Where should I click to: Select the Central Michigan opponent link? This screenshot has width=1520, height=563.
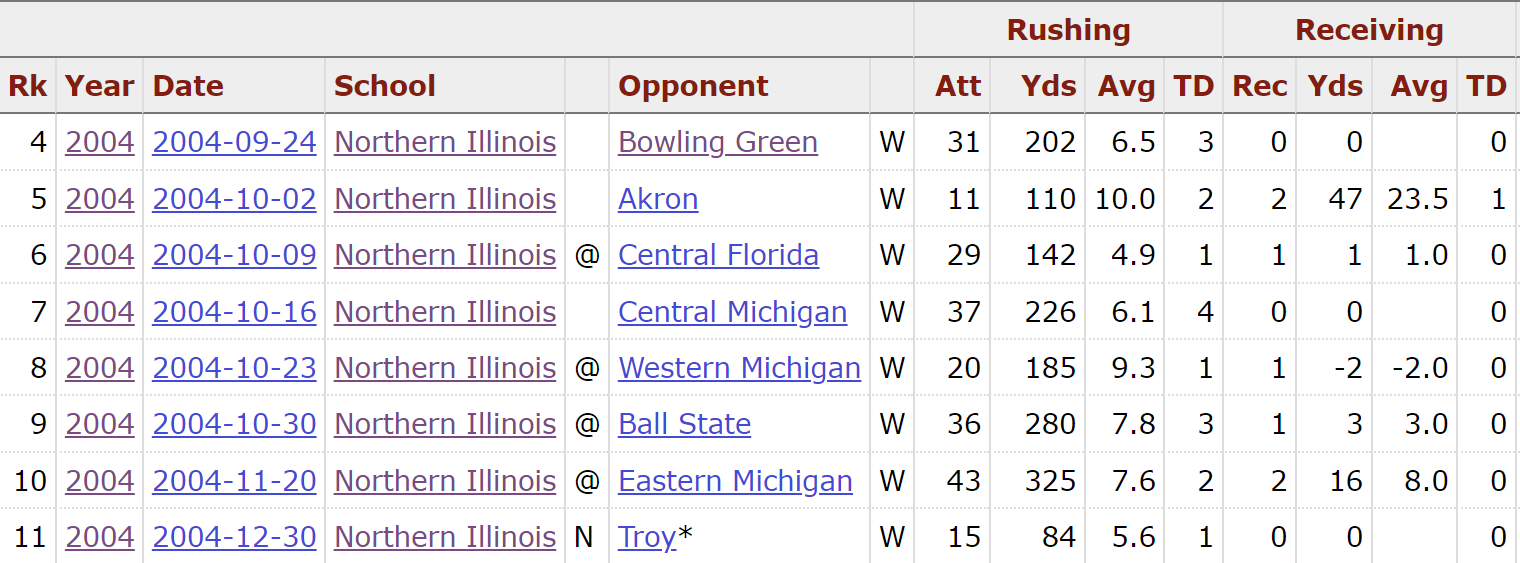tap(732, 312)
